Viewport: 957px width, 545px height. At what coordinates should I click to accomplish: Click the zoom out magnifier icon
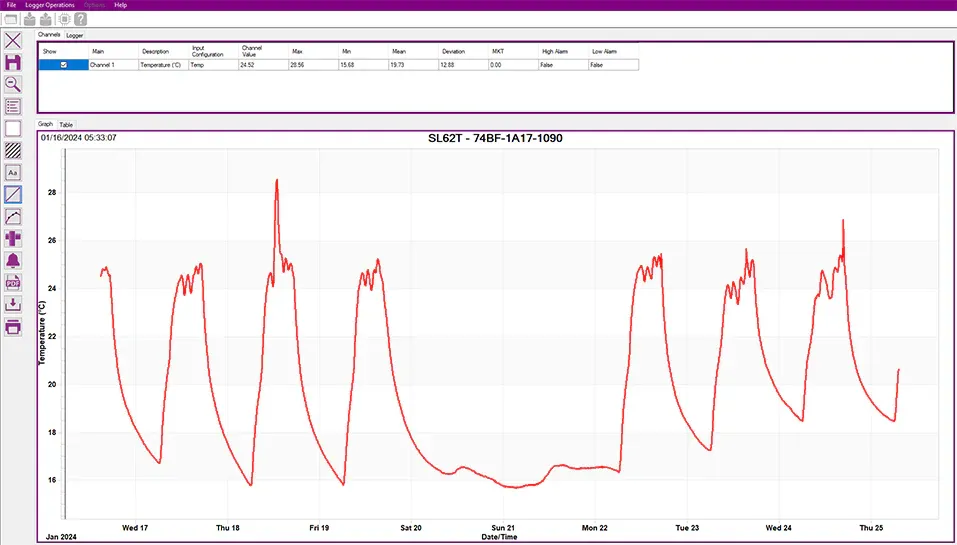coord(13,84)
